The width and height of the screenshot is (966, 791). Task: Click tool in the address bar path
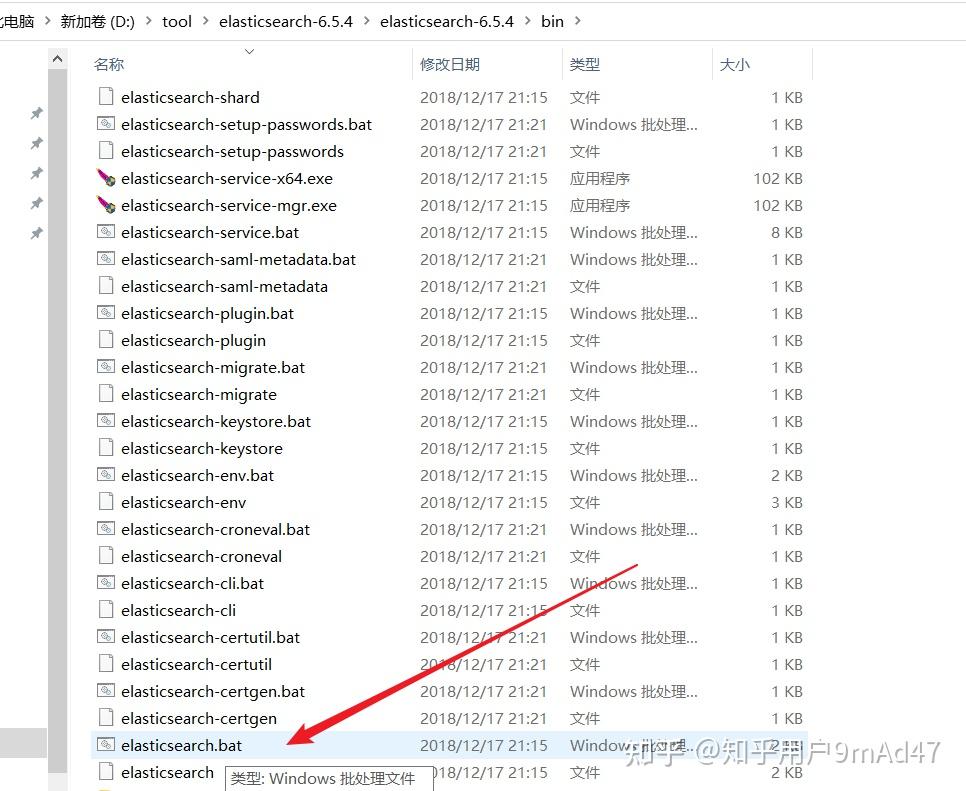(177, 21)
